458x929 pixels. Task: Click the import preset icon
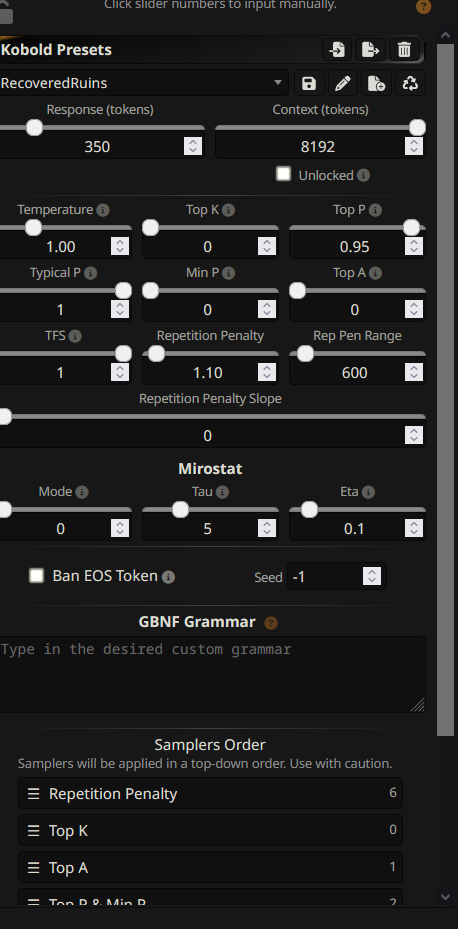[337, 50]
